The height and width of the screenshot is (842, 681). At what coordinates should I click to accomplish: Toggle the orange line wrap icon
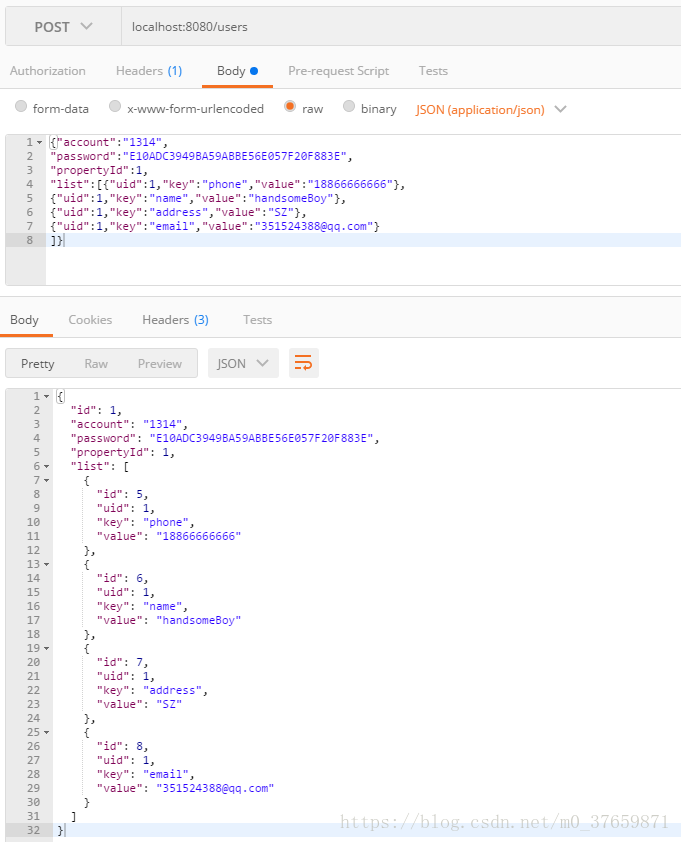(x=303, y=364)
